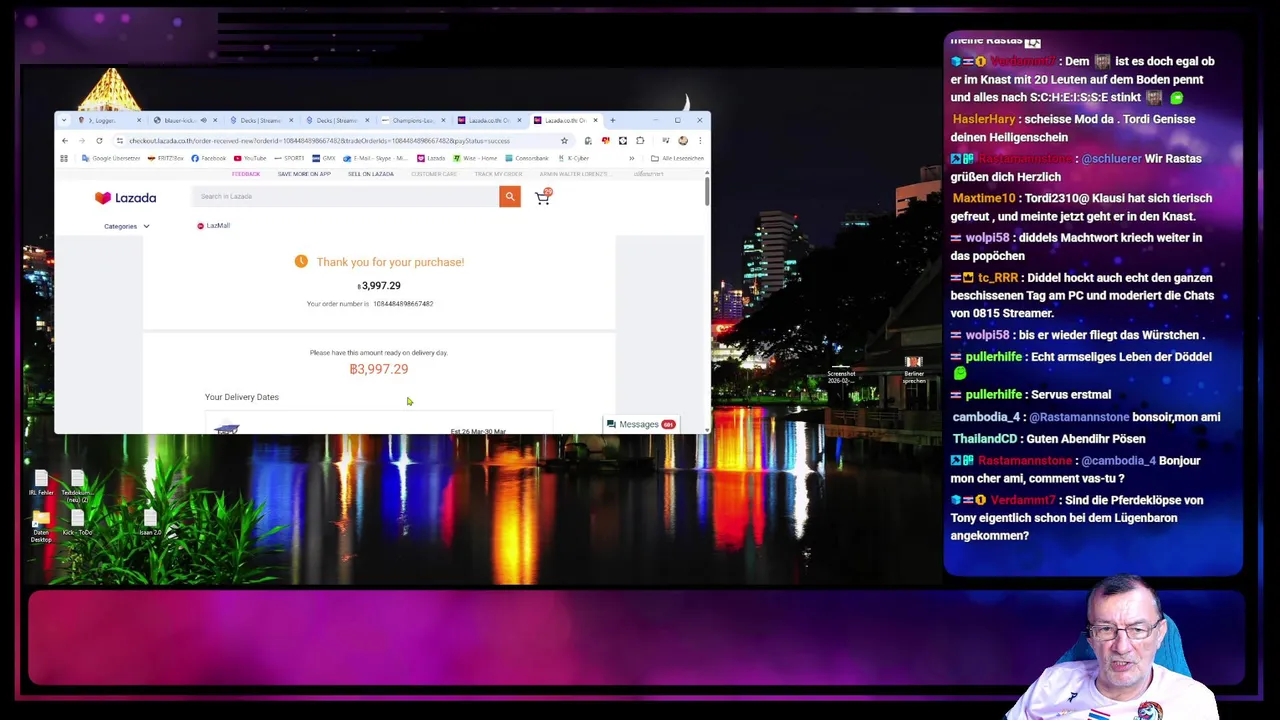Select the Berliner sprechen desktop icon
Viewport: 1280px width, 720px height.
click(x=914, y=370)
